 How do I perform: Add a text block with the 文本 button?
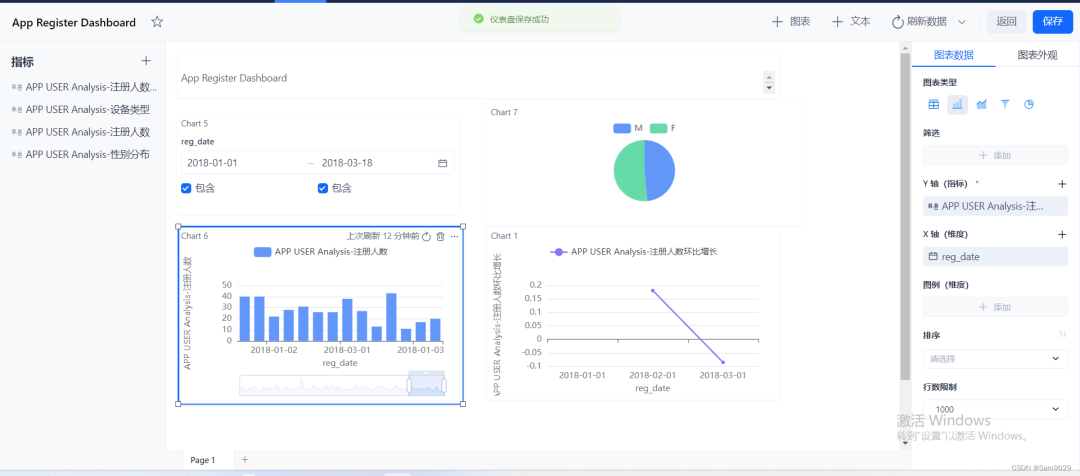coord(851,22)
